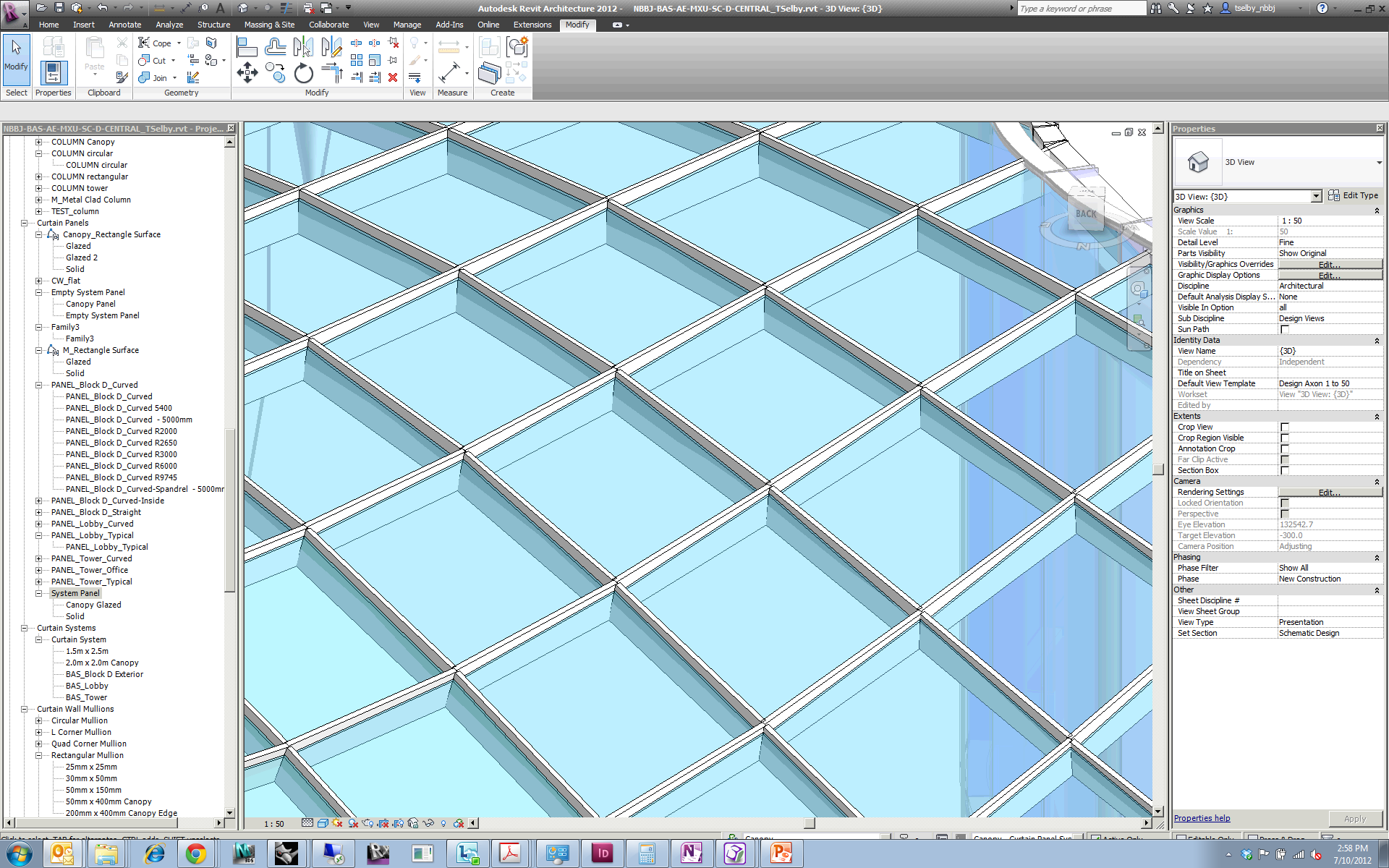Click the Unpin tool
1389x868 pixels.
point(394,43)
